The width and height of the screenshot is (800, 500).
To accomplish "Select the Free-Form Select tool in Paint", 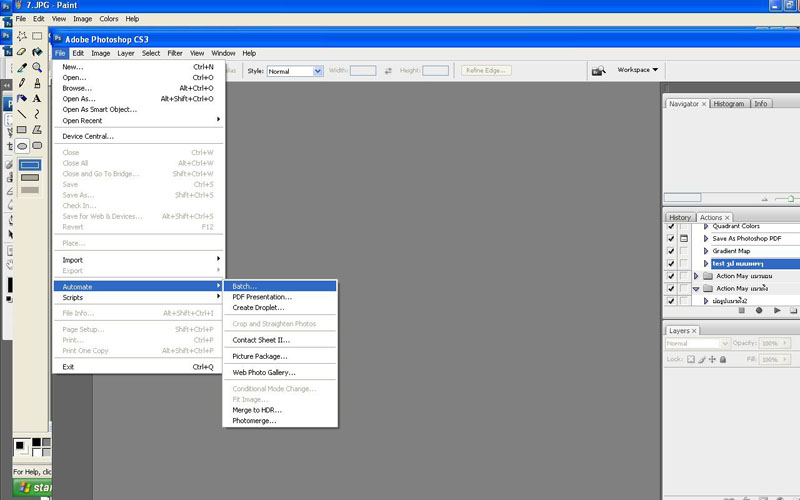I will click(21, 36).
